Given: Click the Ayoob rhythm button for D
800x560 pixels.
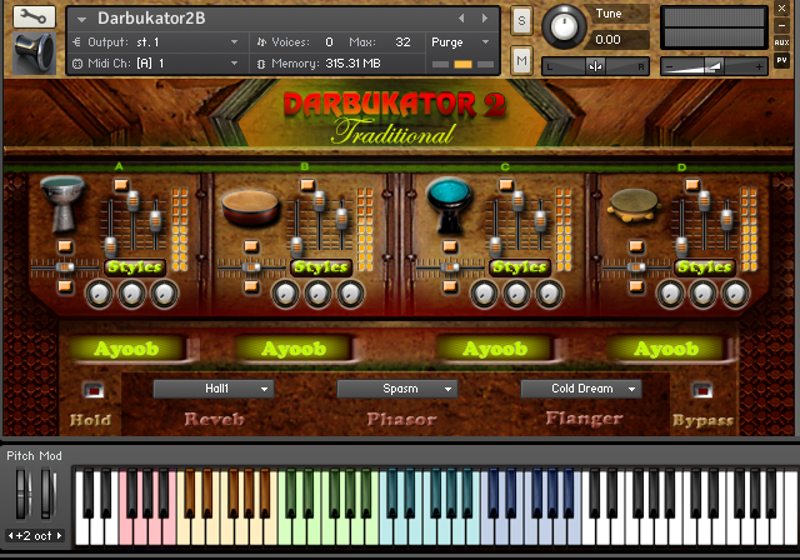Looking at the screenshot, I should tap(665, 349).
